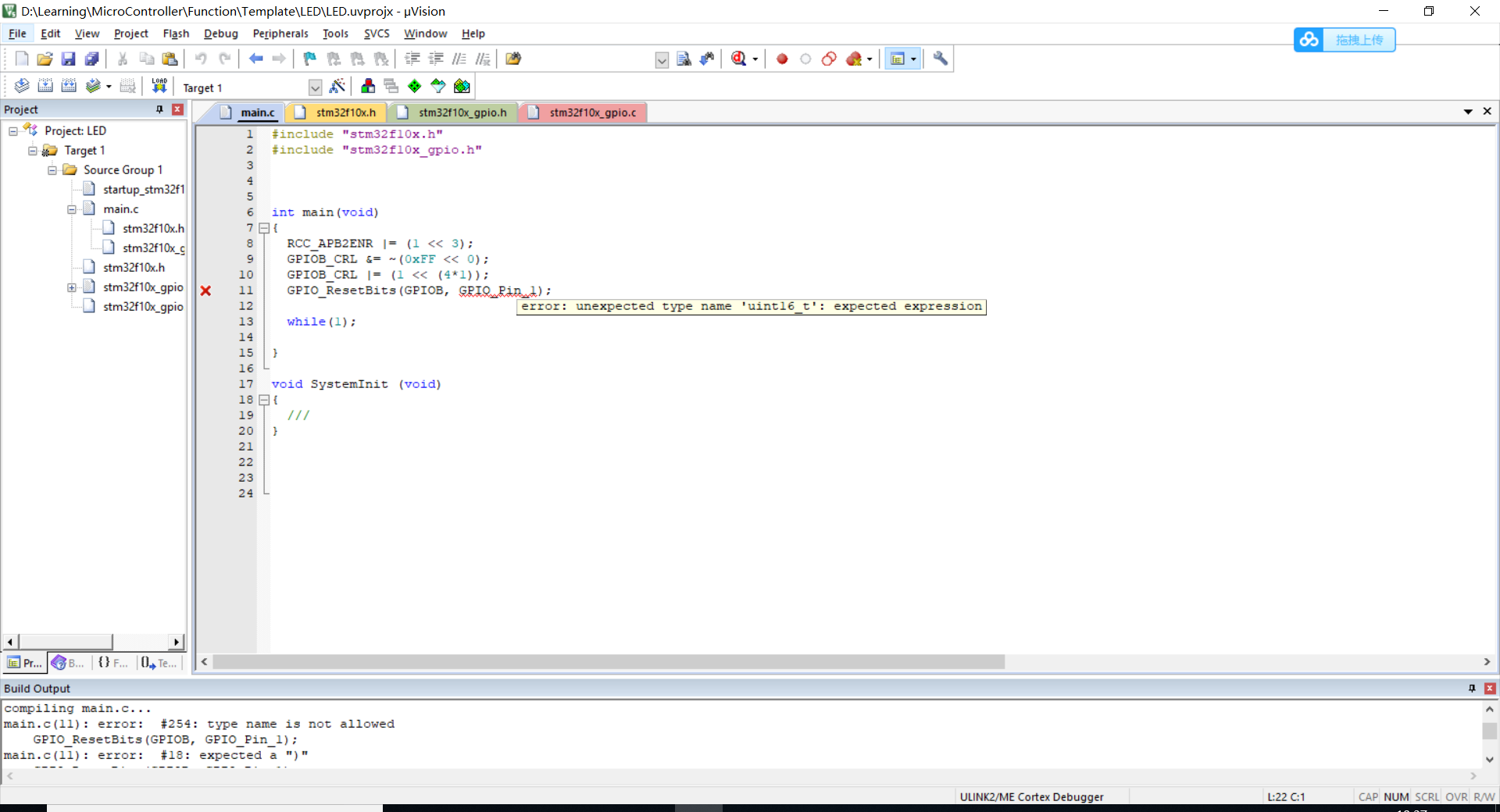The height and width of the screenshot is (812, 1500).
Task: Click the Download to flash LOAD icon
Action: 159,86
